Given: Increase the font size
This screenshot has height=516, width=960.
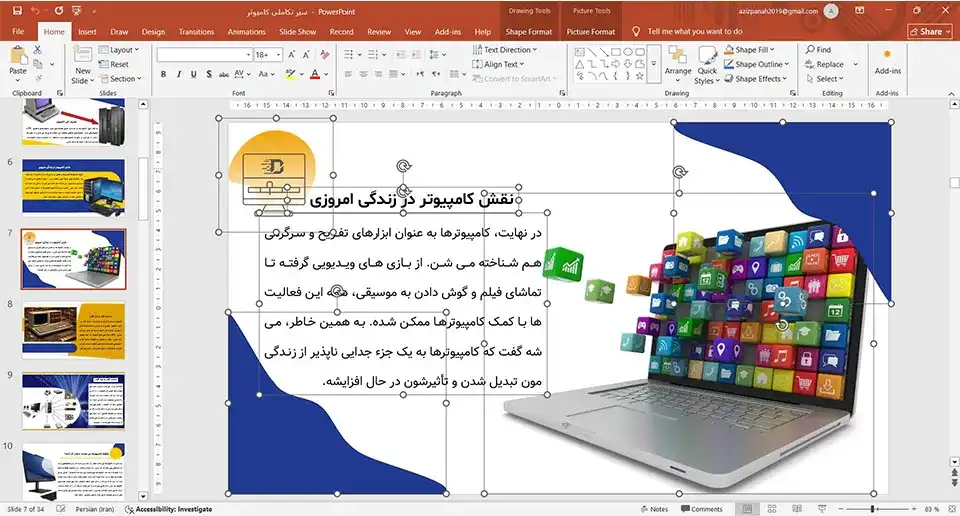Looking at the screenshot, I should click(291, 54).
